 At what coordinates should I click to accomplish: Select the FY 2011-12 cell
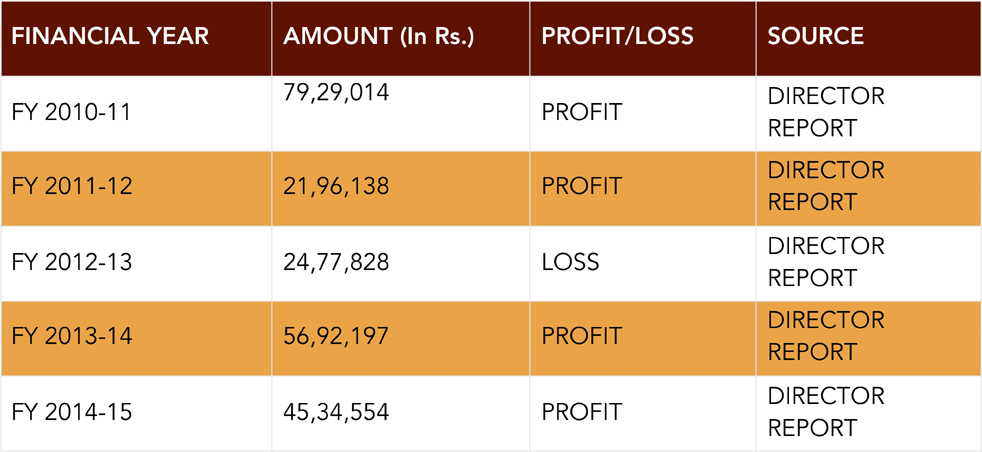71,186
